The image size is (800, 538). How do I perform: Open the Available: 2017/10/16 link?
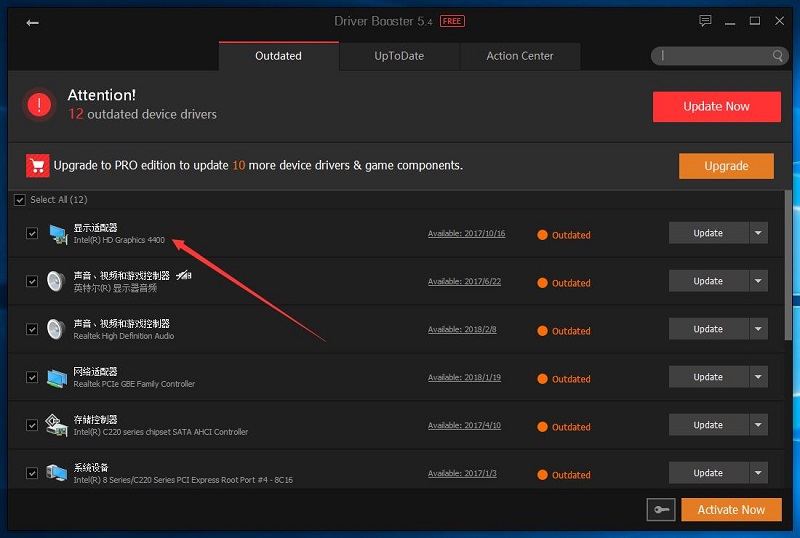(466, 233)
